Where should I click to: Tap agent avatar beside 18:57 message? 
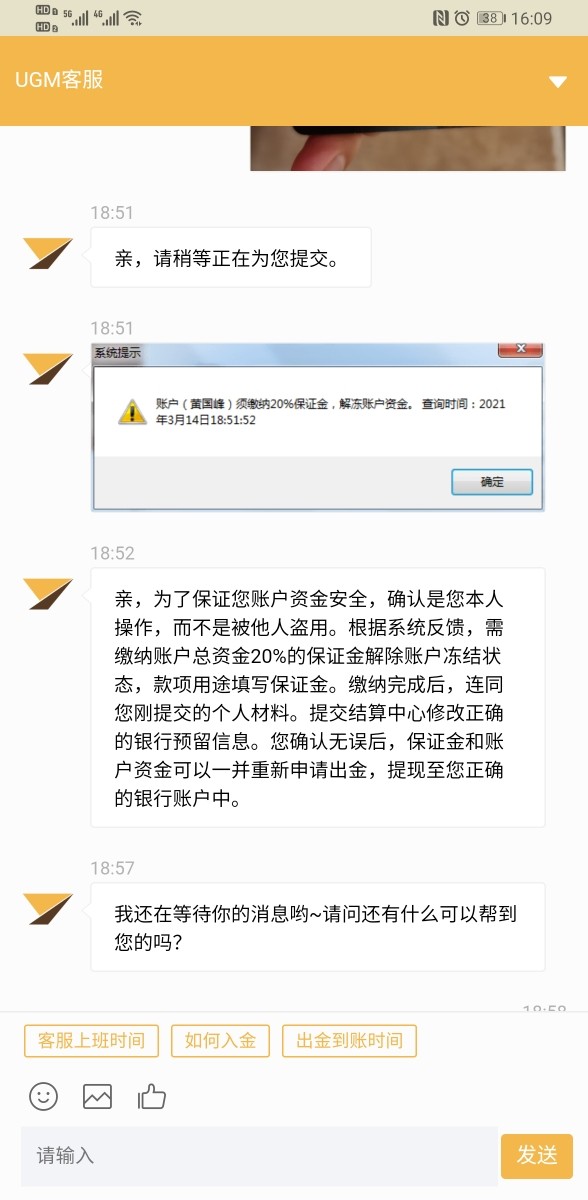49,908
